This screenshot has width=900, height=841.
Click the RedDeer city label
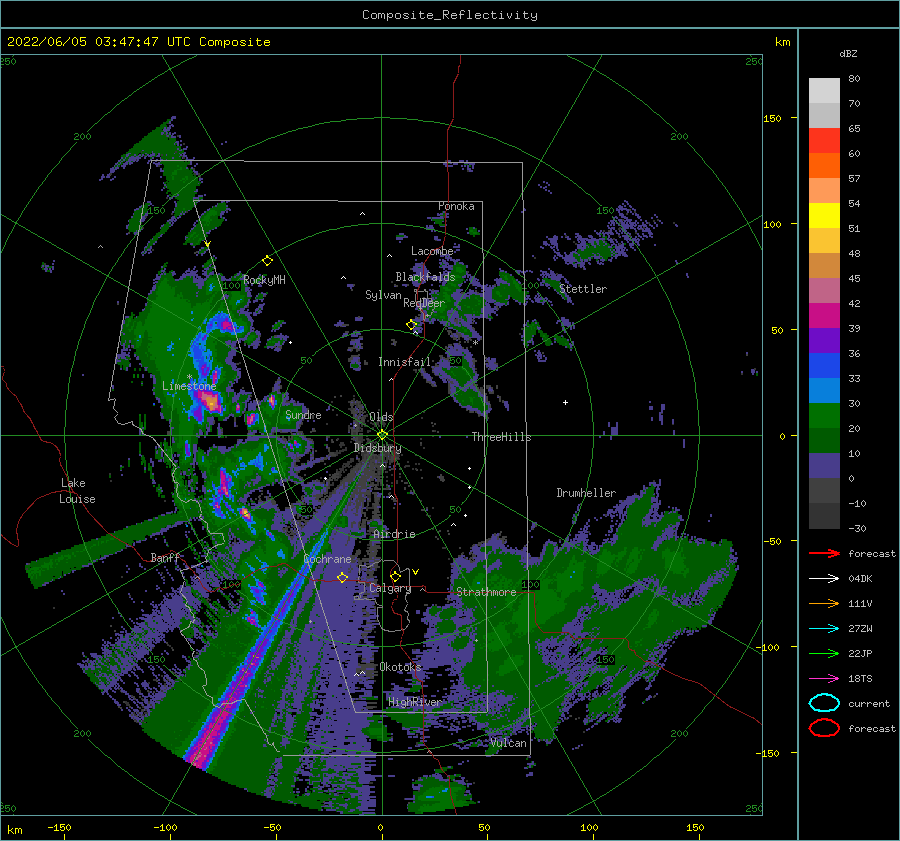point(424,303)
